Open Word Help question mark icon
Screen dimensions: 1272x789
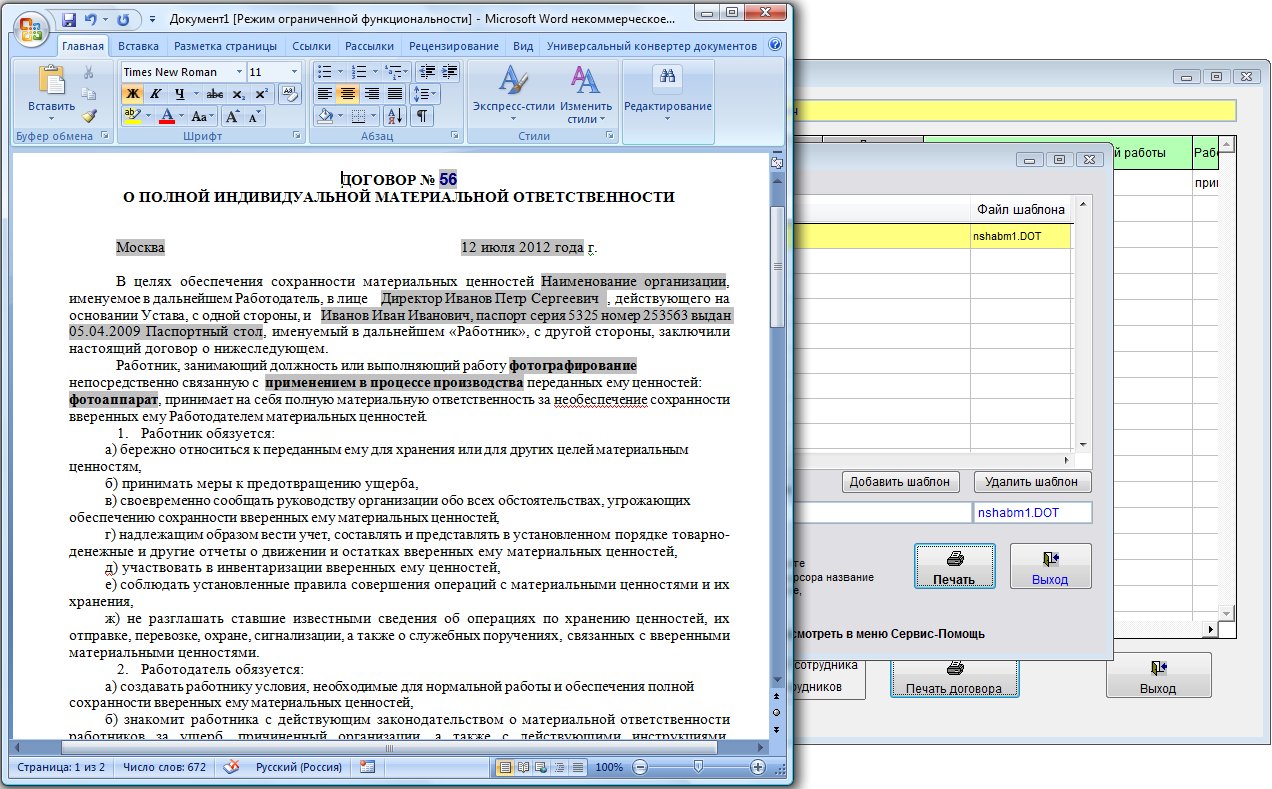click(775, 46)
